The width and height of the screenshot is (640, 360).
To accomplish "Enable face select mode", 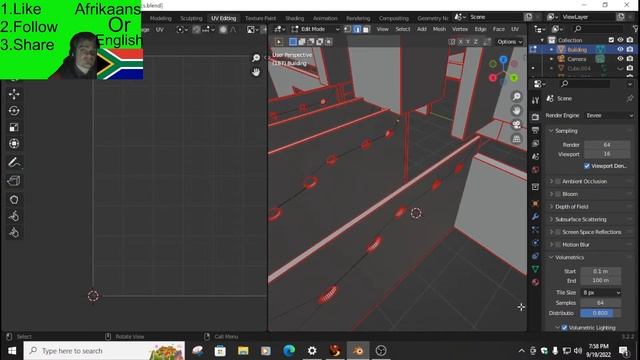I will [366, 29].
